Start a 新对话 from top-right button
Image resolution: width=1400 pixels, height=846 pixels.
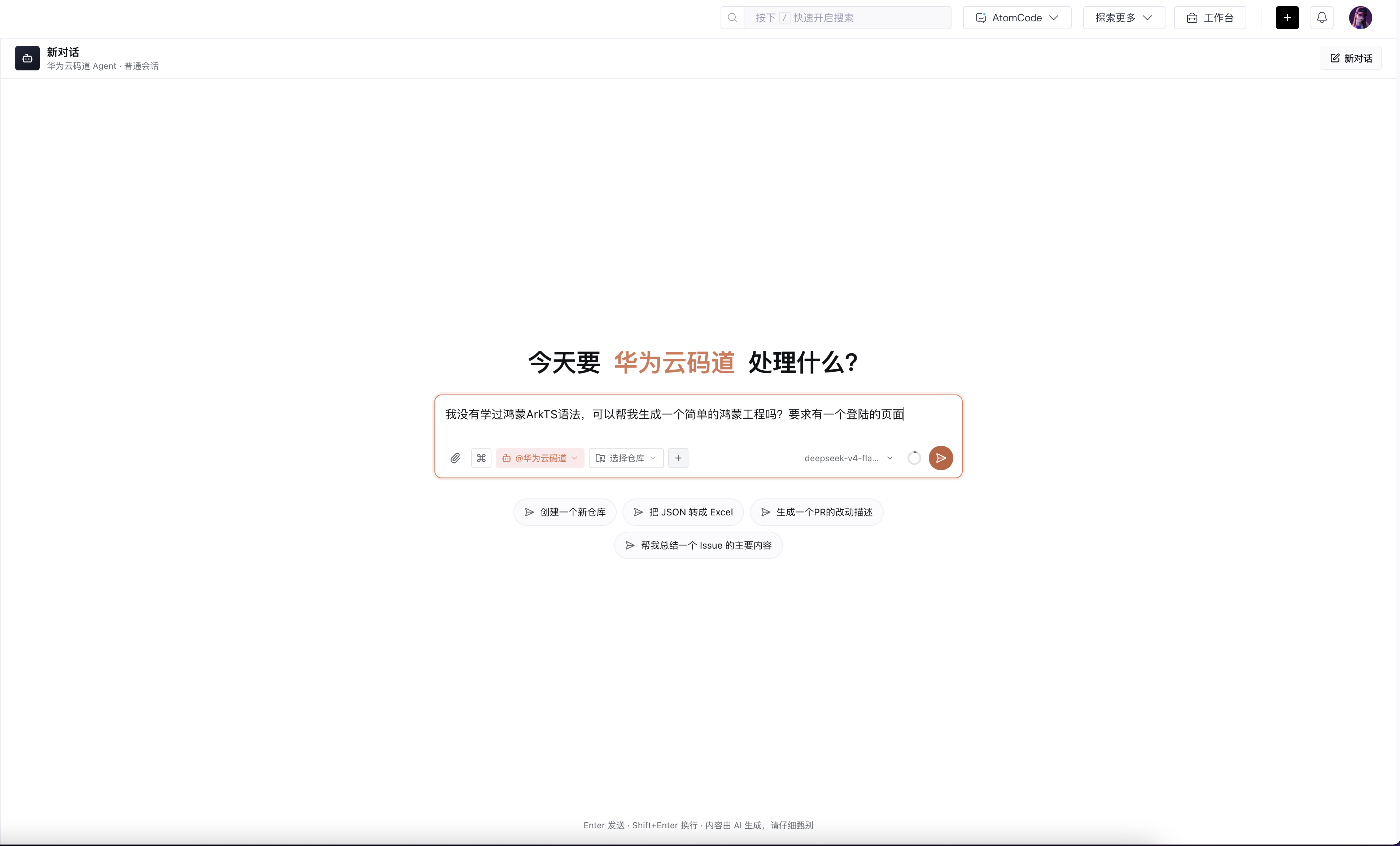coord(1351,58)
